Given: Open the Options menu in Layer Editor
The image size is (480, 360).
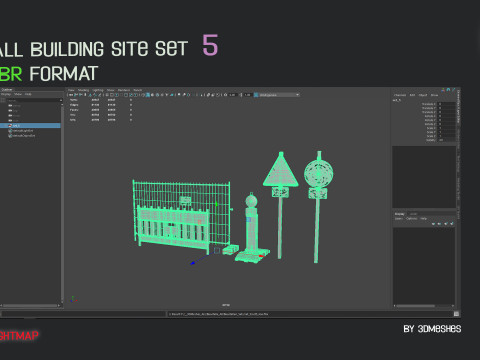Looking at the screenshot, I should point(412,219).
